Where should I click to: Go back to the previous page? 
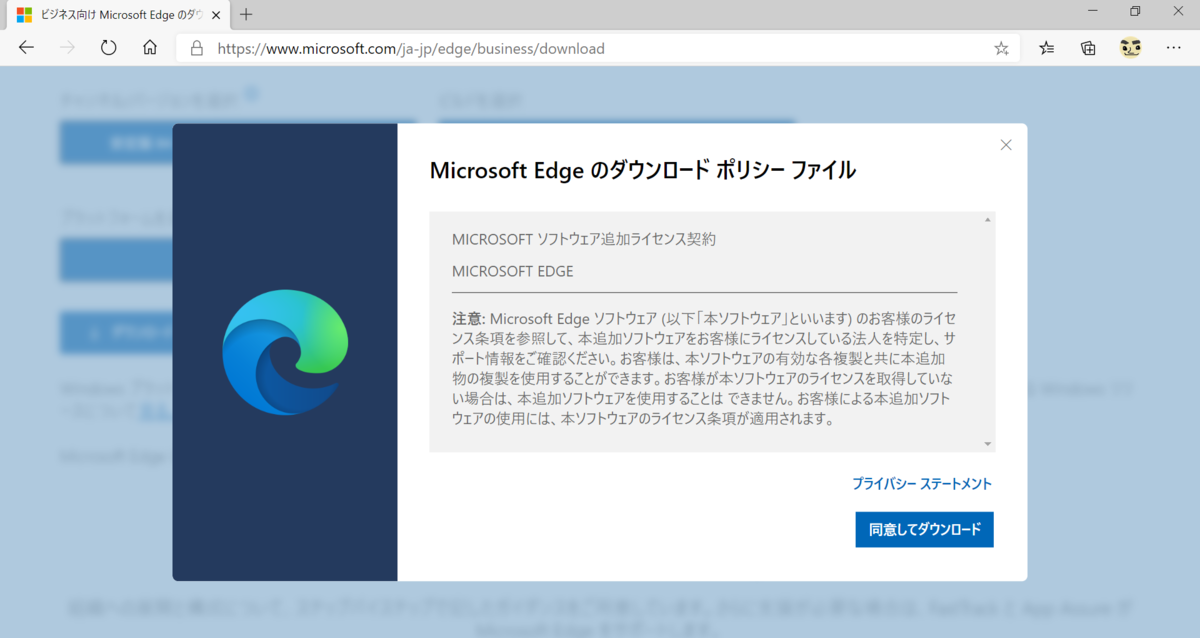click(26, 48)
